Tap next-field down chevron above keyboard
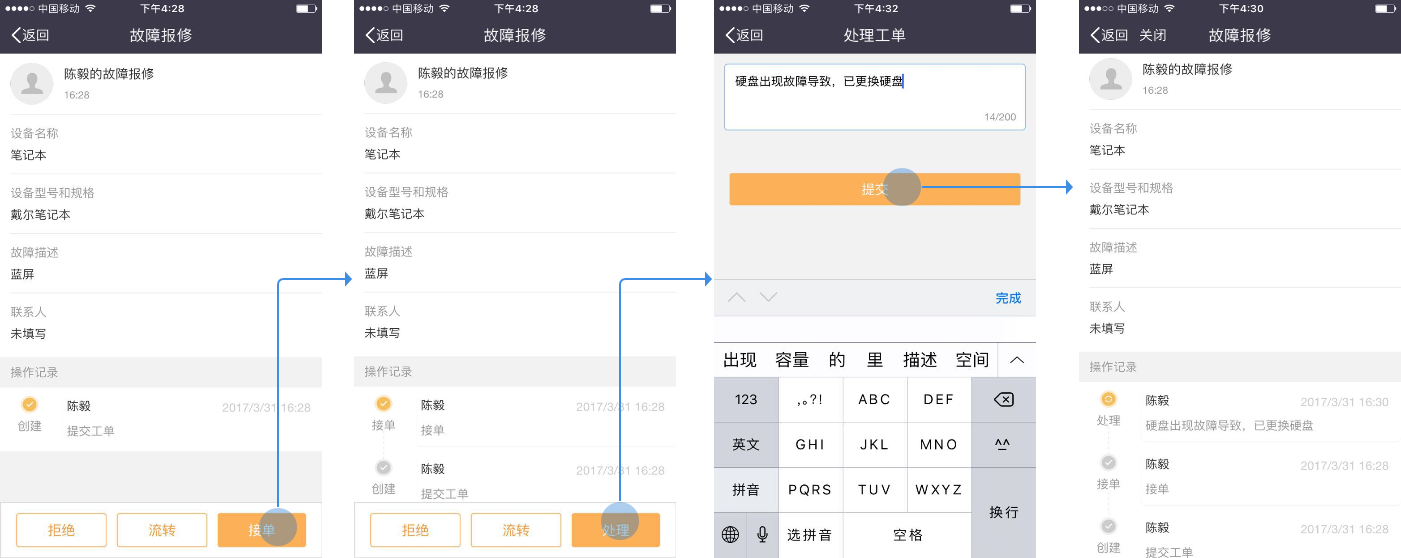The width and height of the screenshot is (1401, 558). (x=768, y=297)
